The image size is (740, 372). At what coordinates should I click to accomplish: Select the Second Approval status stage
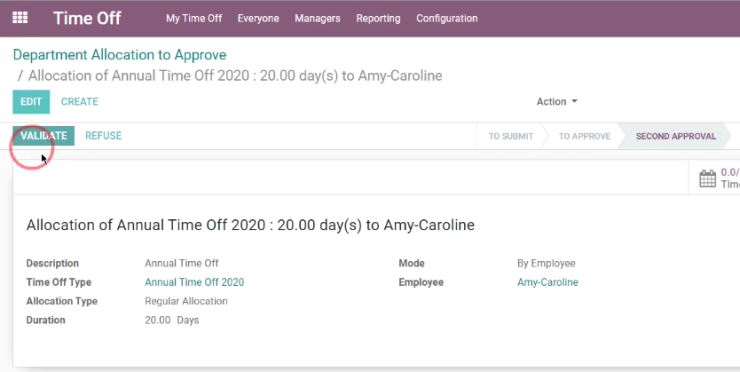coord(675,136)
